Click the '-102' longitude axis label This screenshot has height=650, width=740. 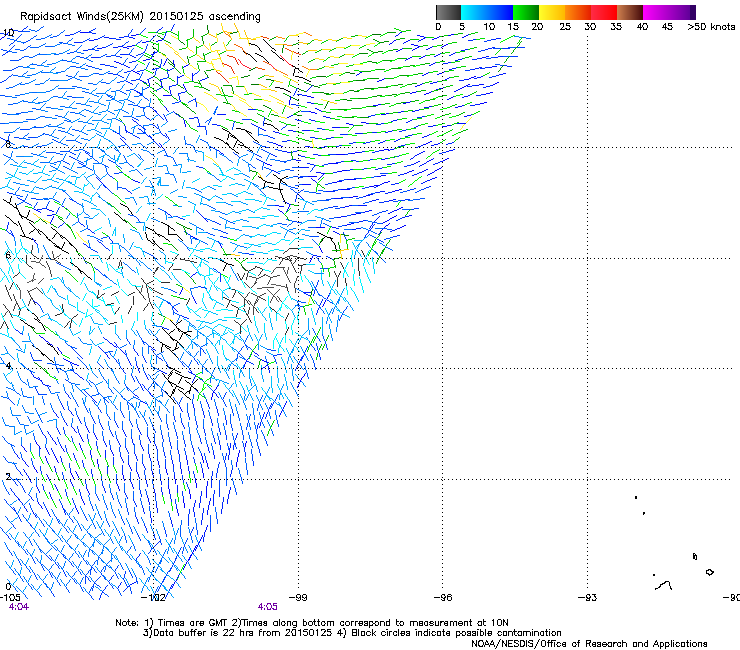(153, 598)
